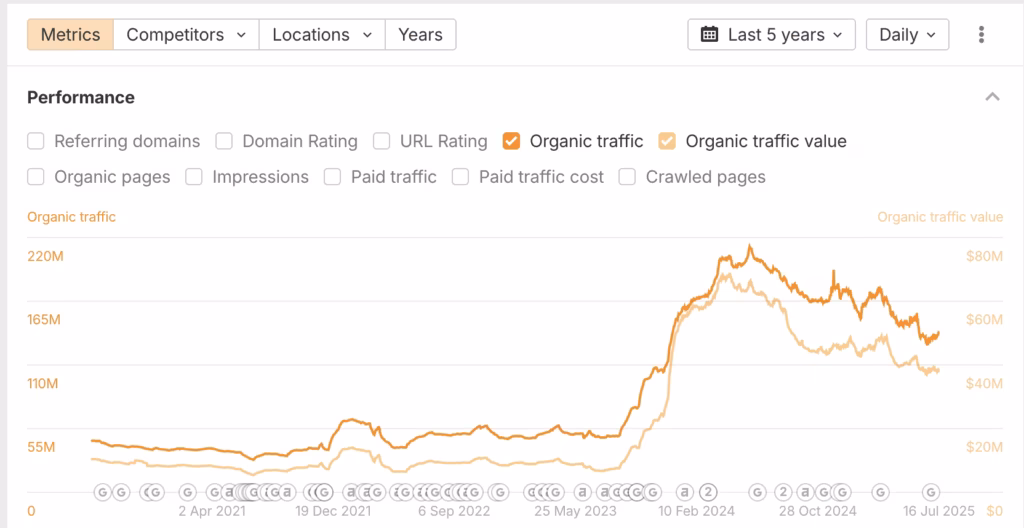1024x528 pixels.
Task: Click the '2' updates marker above 28 Oct 2024
Action: click(784, 491)
